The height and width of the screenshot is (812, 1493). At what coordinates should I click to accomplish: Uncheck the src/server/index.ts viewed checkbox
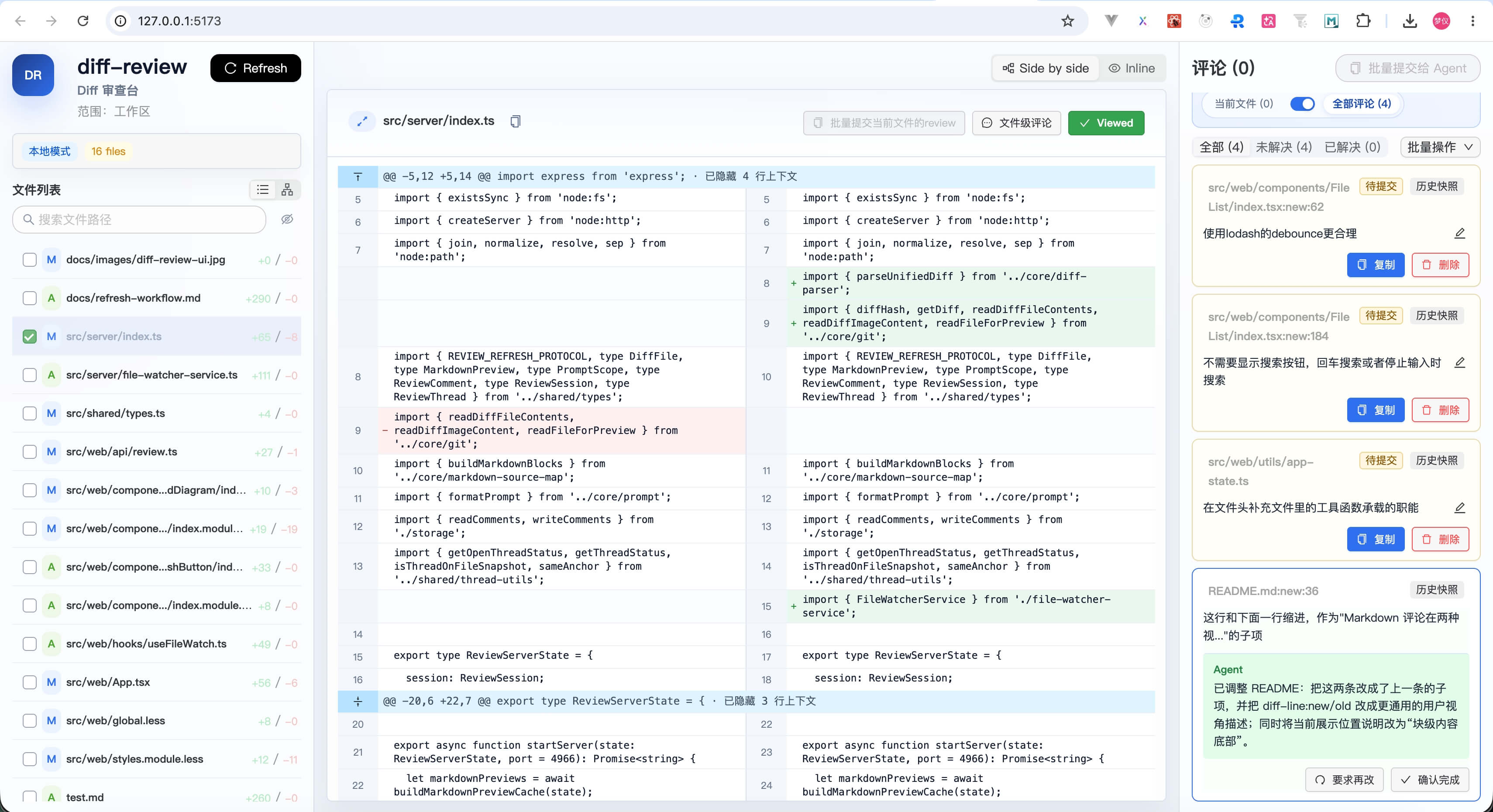[30, 337]
